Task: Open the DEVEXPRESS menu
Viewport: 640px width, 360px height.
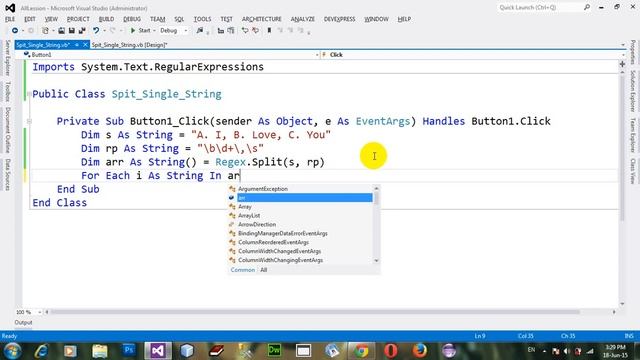Action: click(340, 19)
